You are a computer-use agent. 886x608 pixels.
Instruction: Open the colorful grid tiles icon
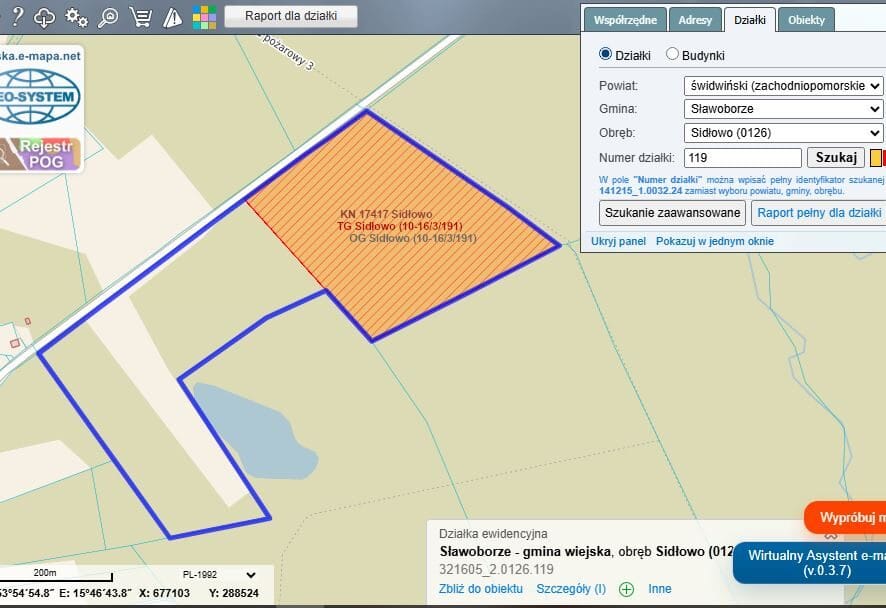[204, 16]
